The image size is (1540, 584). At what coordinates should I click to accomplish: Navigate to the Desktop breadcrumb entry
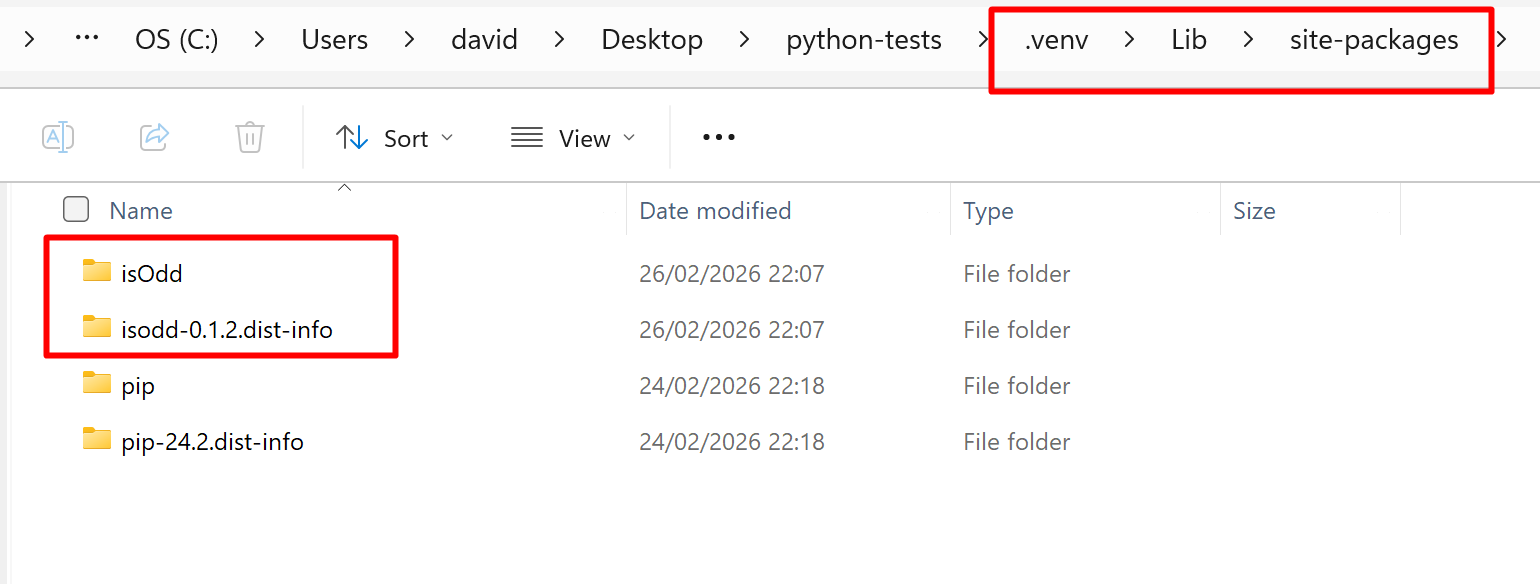click(652, 39)
